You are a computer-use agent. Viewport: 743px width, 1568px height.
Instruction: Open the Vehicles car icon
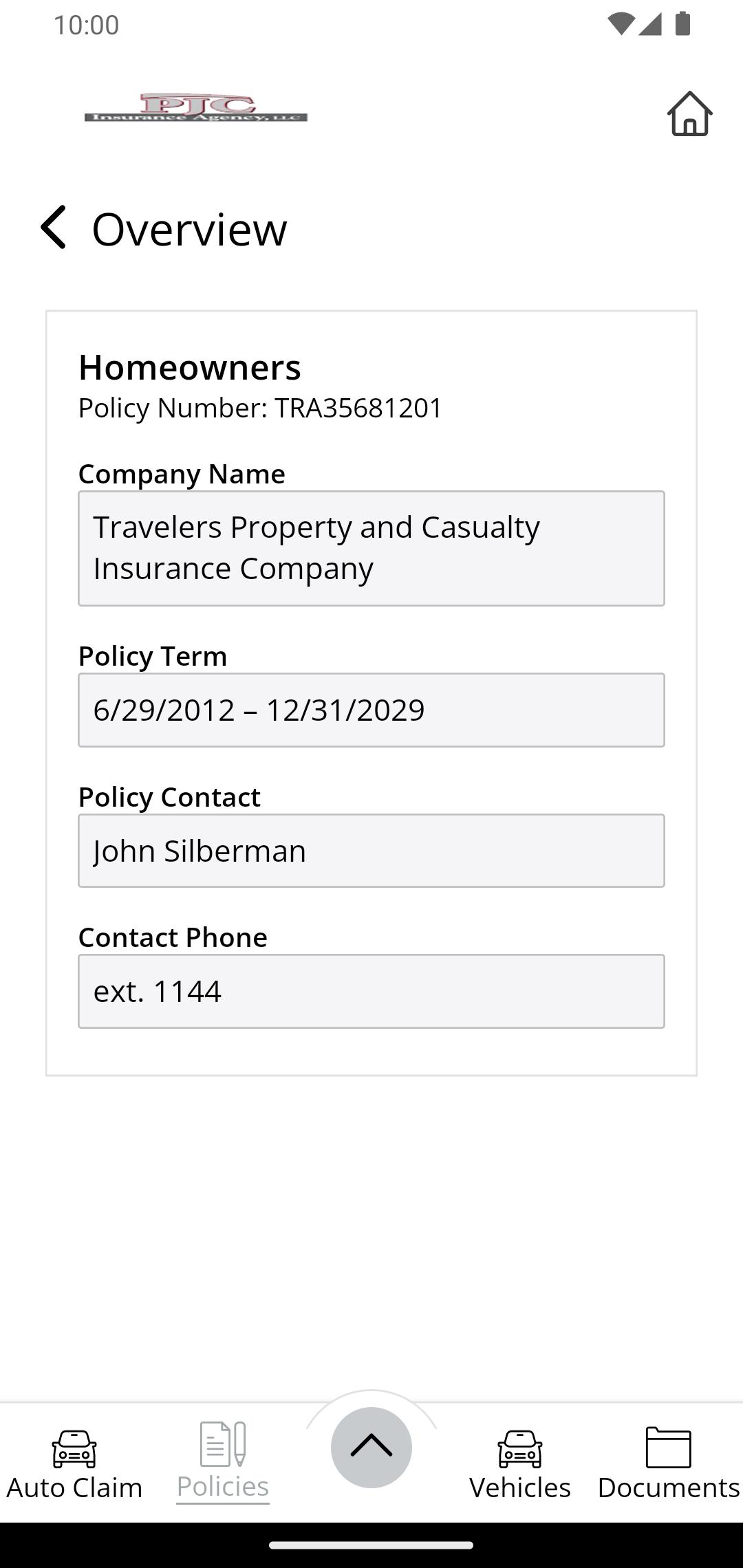[520, 1448]
